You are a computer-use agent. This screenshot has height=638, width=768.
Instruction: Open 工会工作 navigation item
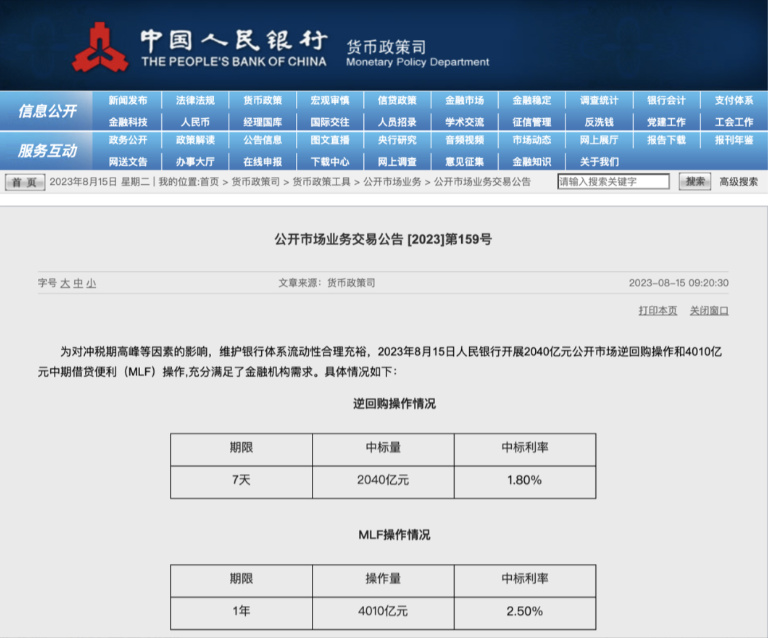[734, 122]
